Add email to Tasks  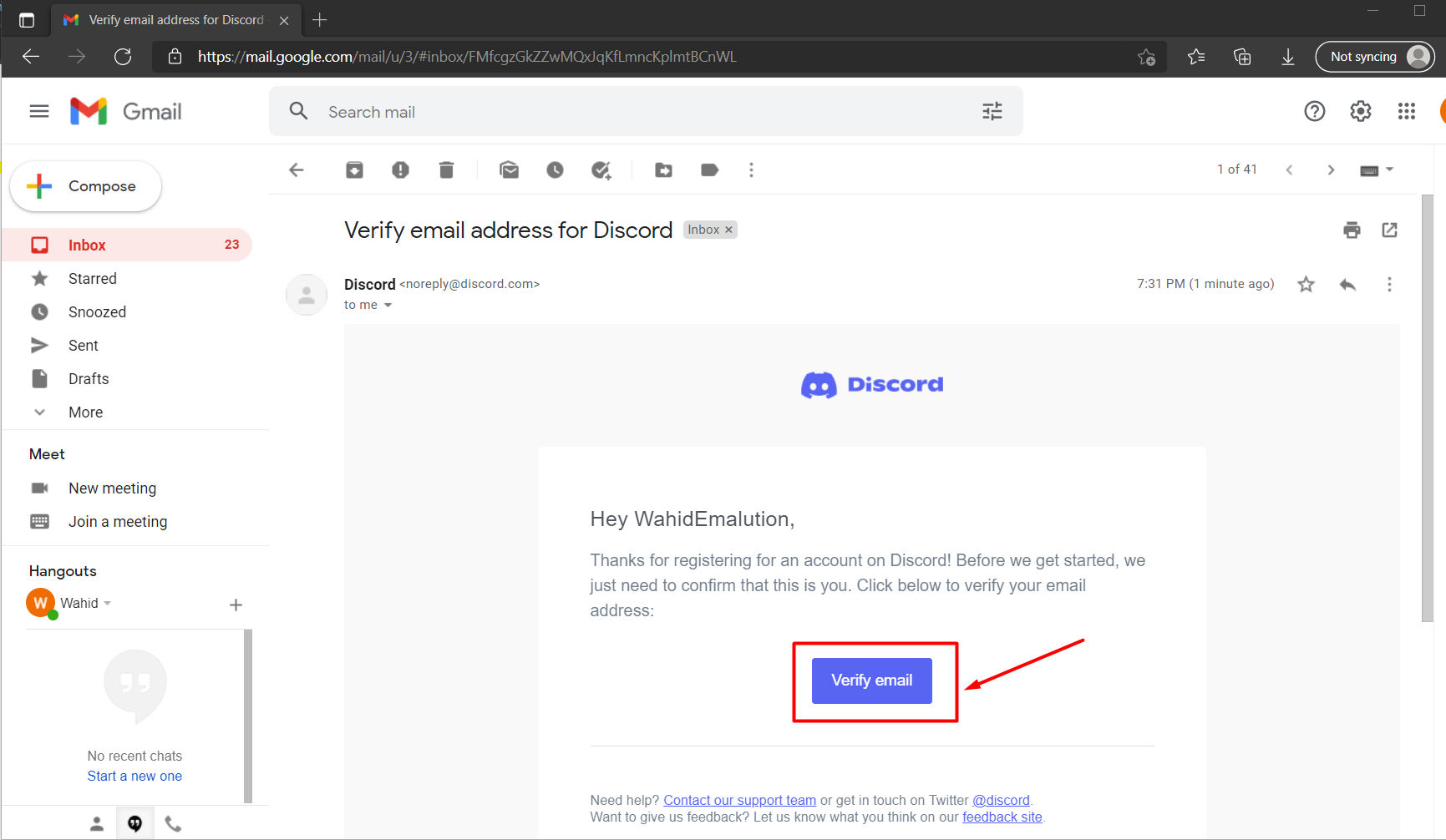point(601,170)
